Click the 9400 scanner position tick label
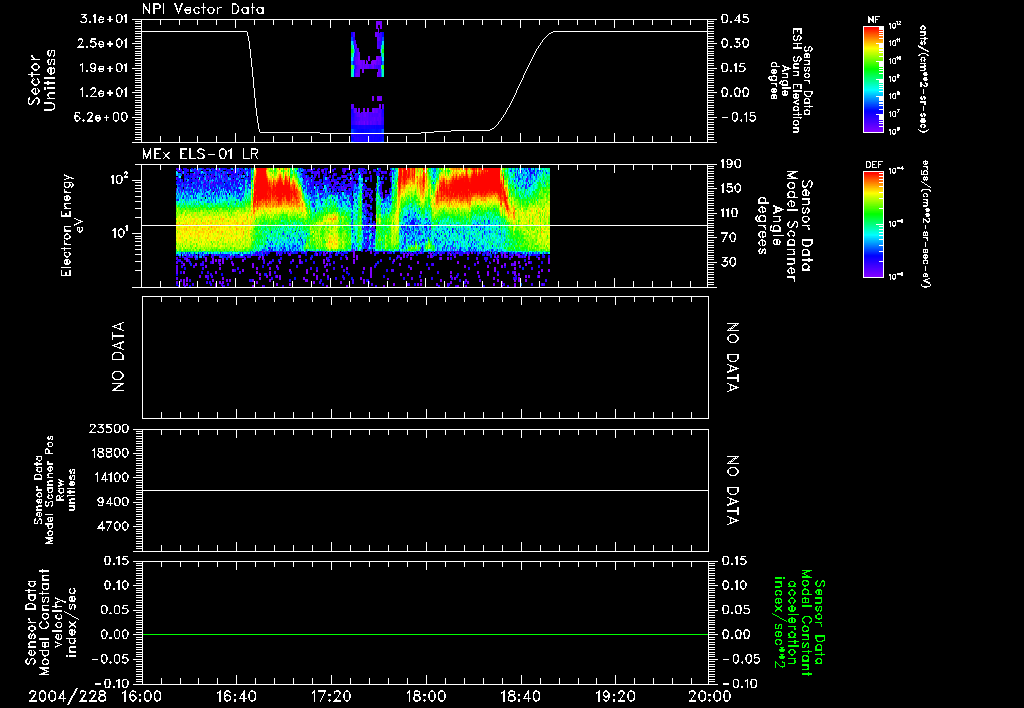Screen dimensions: 1024x708 (x=113, y=502)
